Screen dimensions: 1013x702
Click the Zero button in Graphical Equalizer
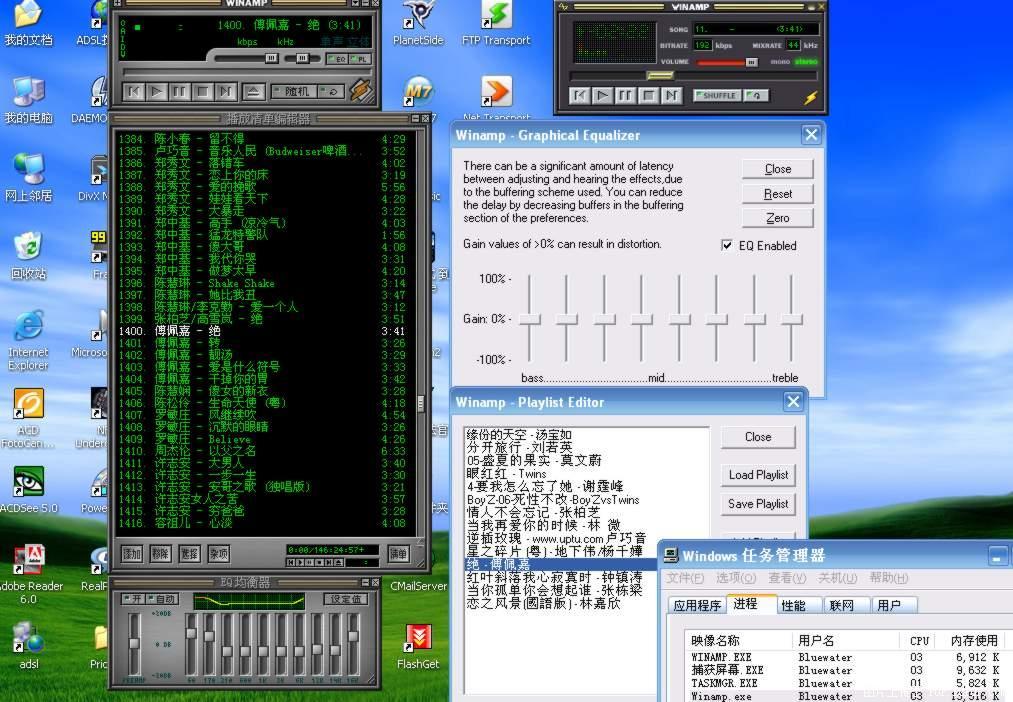(x=777, y=218)
